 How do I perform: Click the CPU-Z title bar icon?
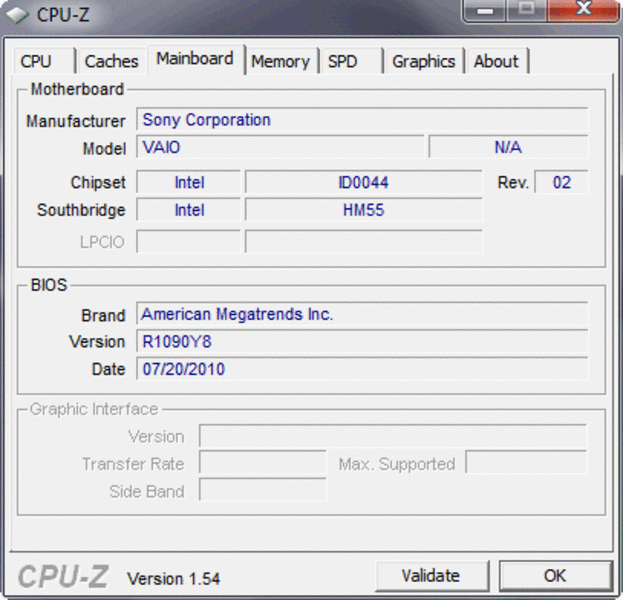pyautogui.click(x=17, y=15)
